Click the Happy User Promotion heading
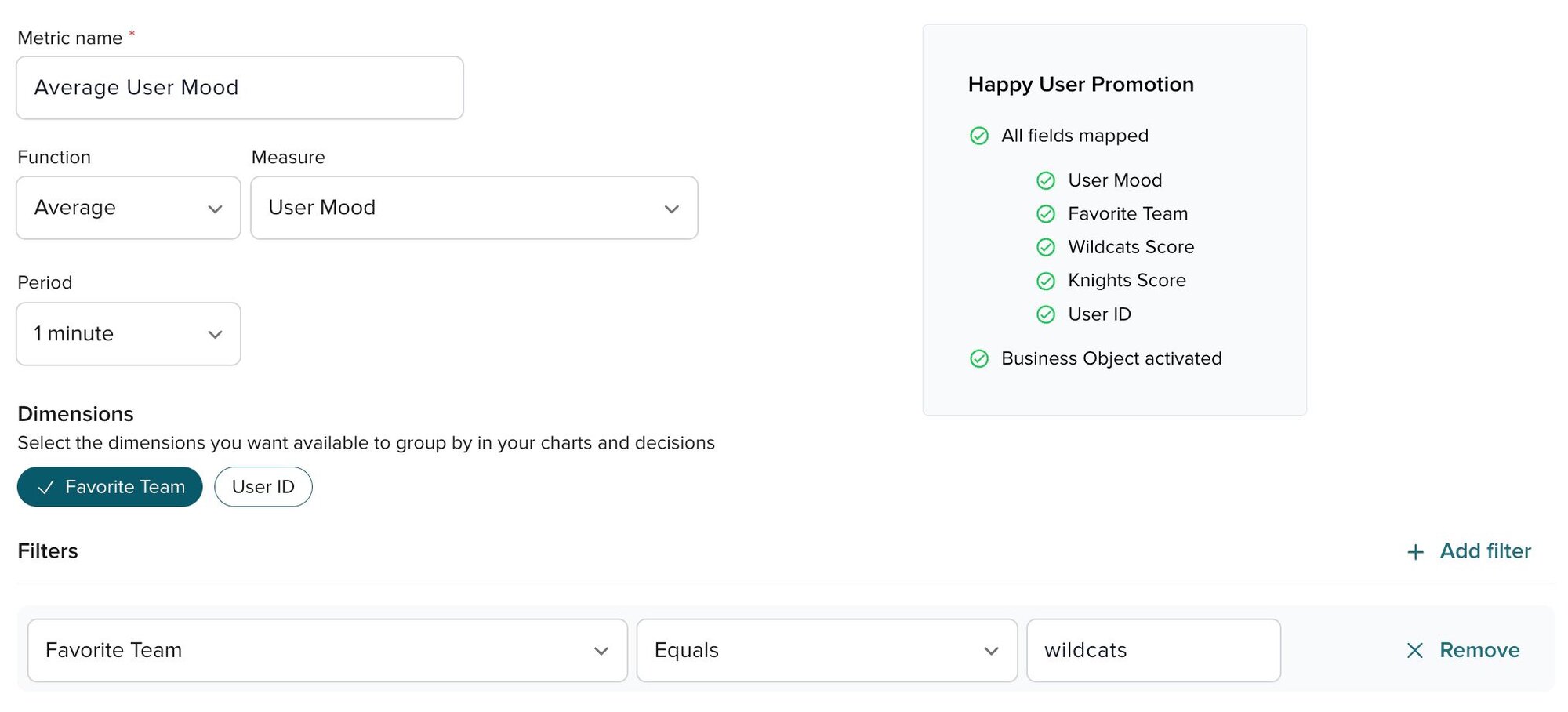Image resolution: width=1568 pixels, height=712 pixels. click(x=1081, y=85)
